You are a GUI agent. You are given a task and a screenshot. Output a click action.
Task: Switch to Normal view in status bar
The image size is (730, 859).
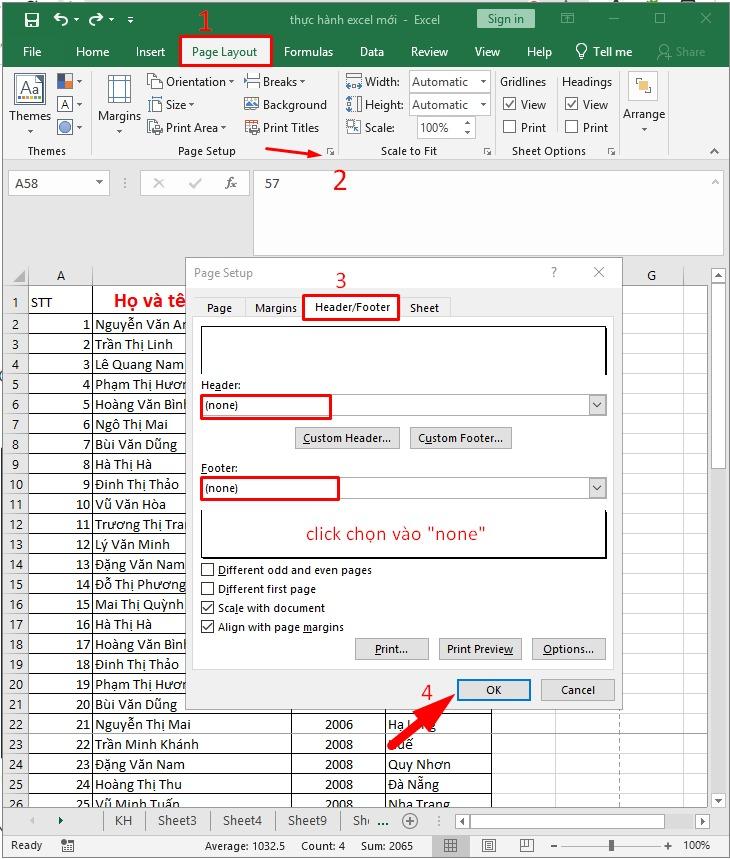coord(450,845)
